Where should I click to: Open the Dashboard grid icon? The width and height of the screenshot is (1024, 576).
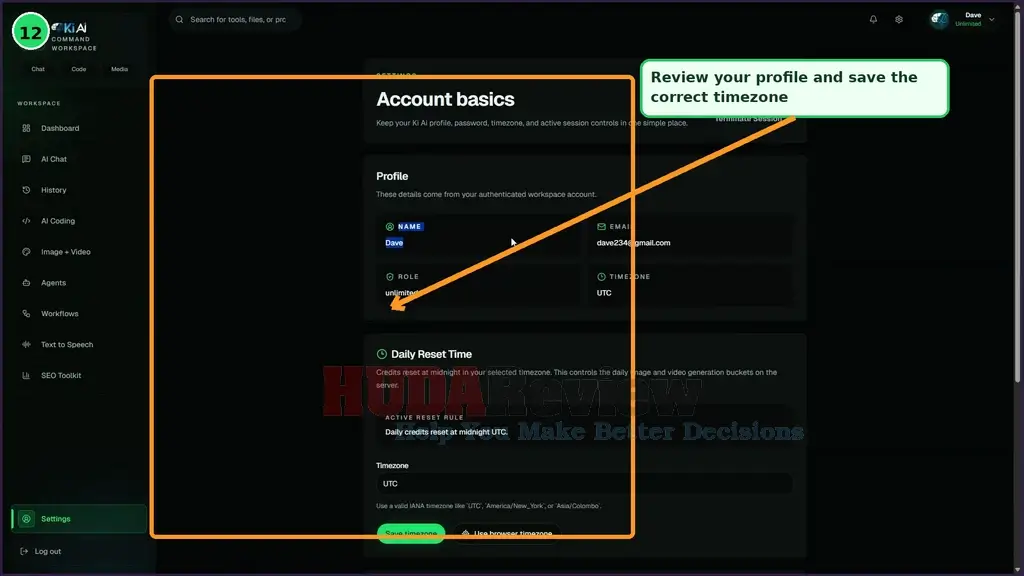(x=26, y=128)
